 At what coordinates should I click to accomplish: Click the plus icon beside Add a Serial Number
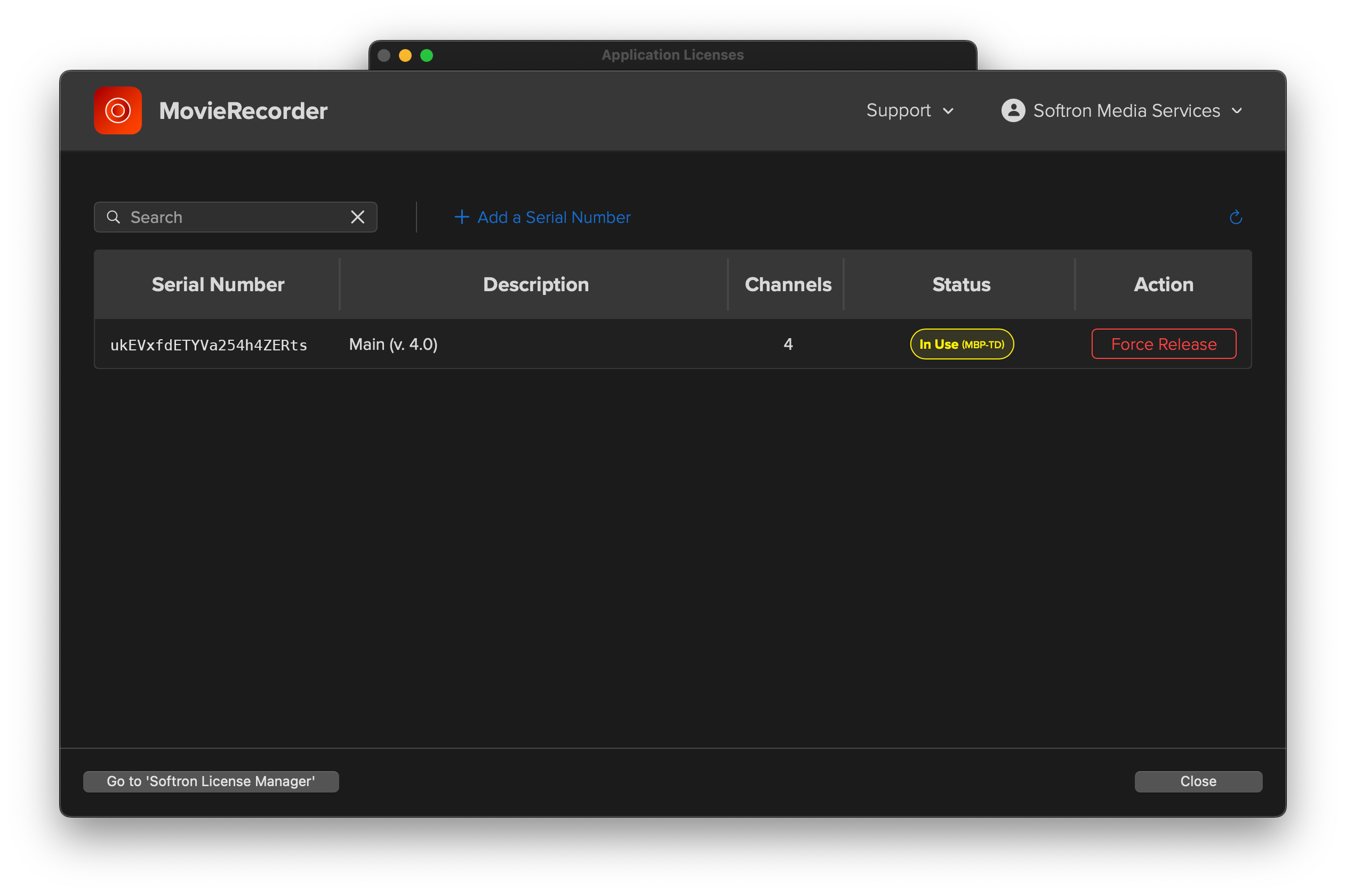462,217
